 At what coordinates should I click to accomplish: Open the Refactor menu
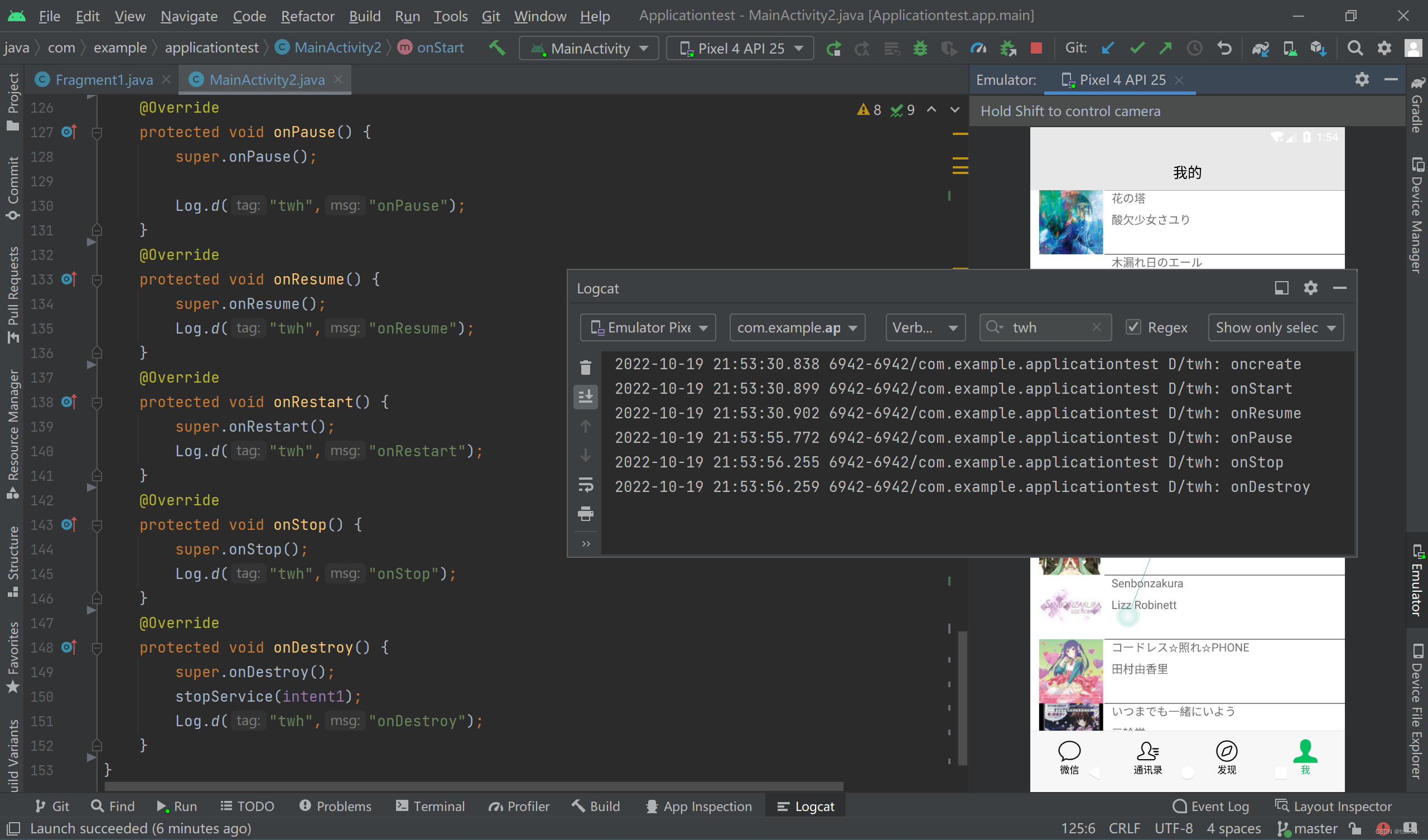coord(307,16)
